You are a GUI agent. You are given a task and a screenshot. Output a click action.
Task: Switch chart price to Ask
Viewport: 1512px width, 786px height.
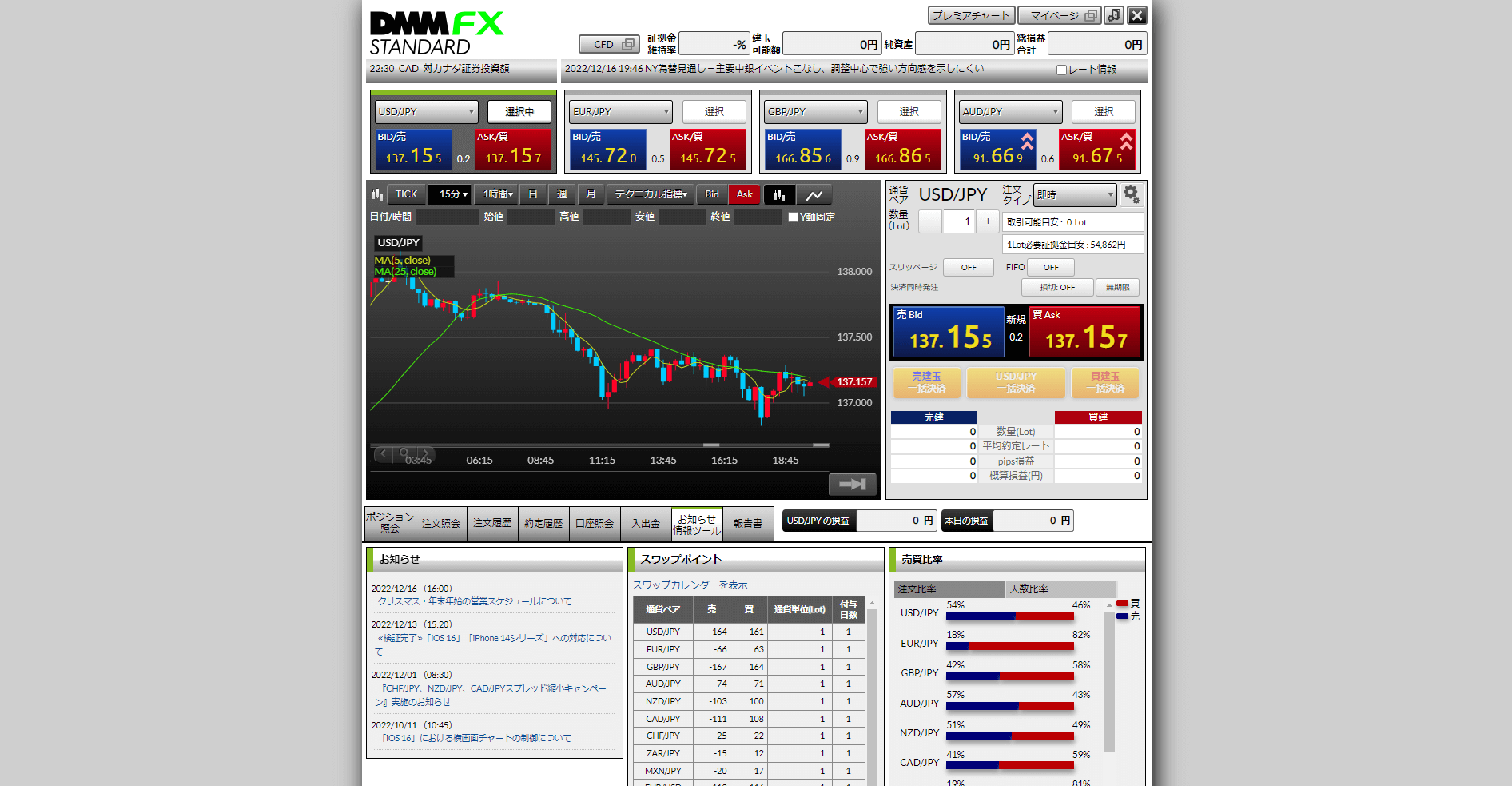click(x=745, y=194)
